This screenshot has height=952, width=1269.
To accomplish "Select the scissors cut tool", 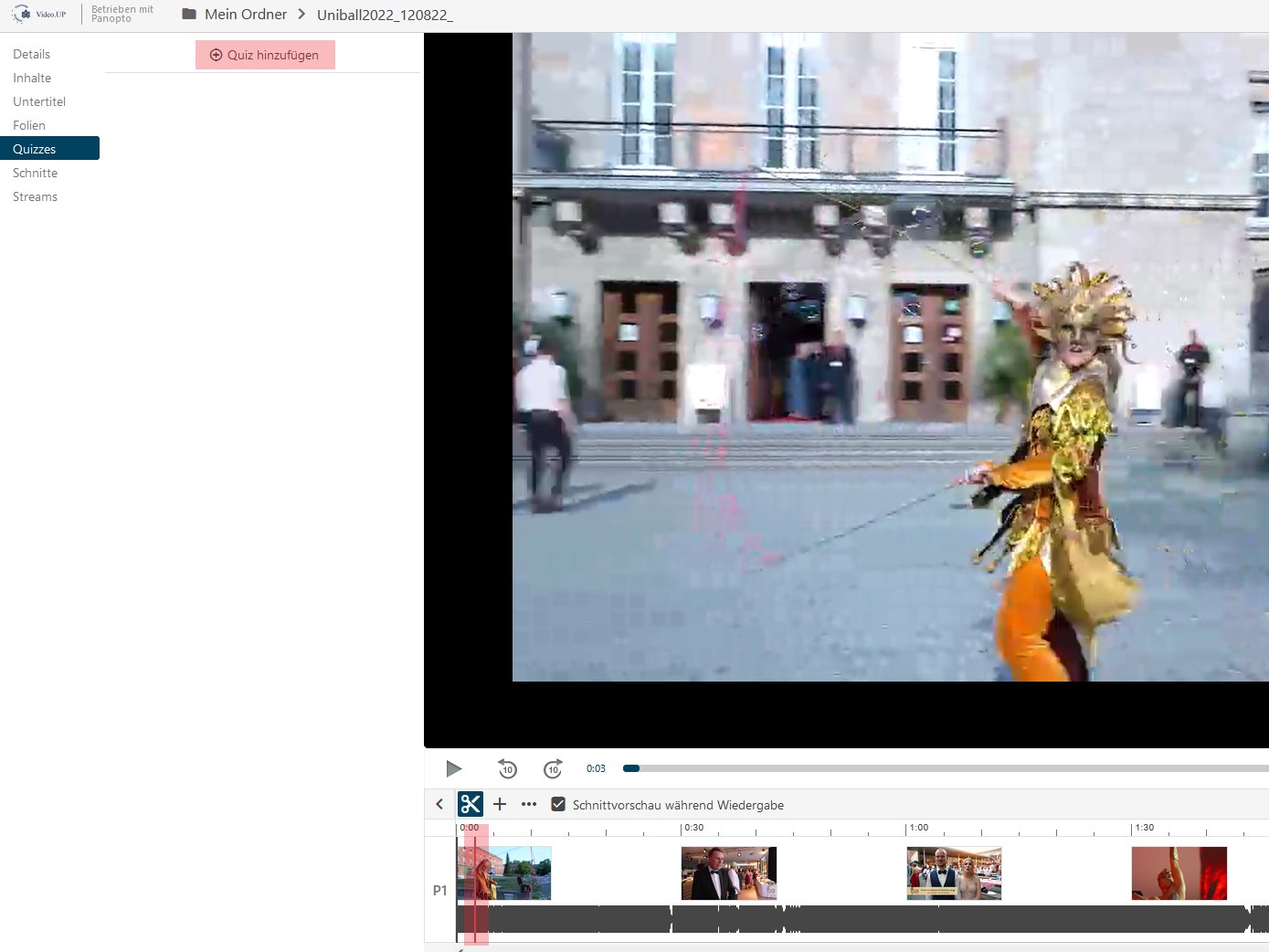I will pyautogui.click(x=471, y=804).
